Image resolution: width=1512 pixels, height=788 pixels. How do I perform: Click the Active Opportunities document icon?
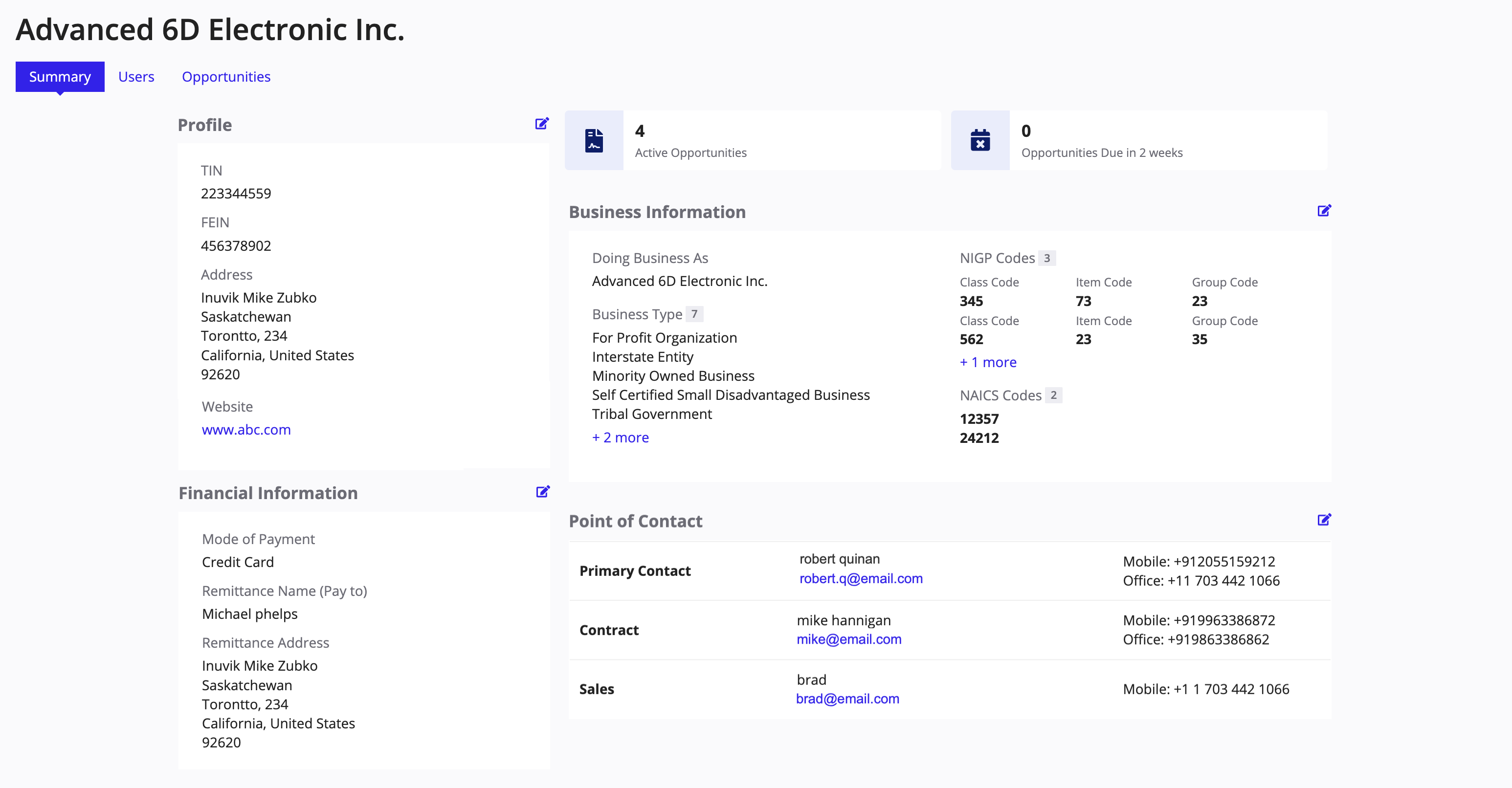pos(594,141)
